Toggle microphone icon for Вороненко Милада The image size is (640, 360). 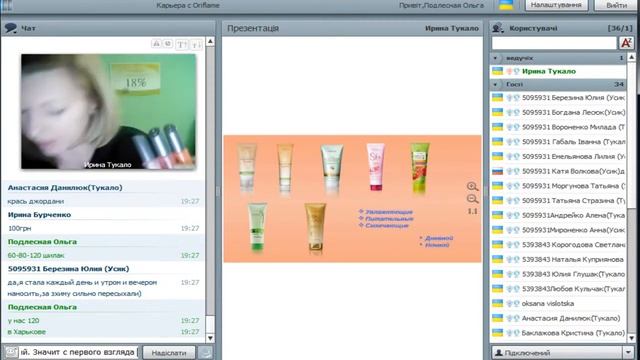point(509,127)
